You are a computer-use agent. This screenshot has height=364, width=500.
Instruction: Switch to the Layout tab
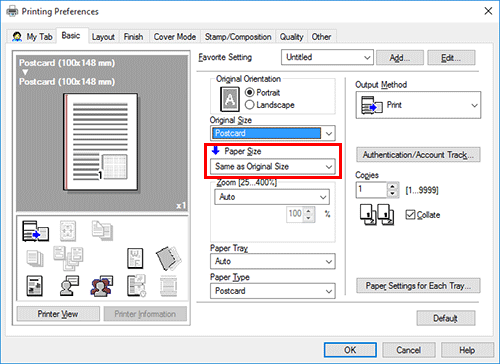pyautogui.click(x=103, y=37)
